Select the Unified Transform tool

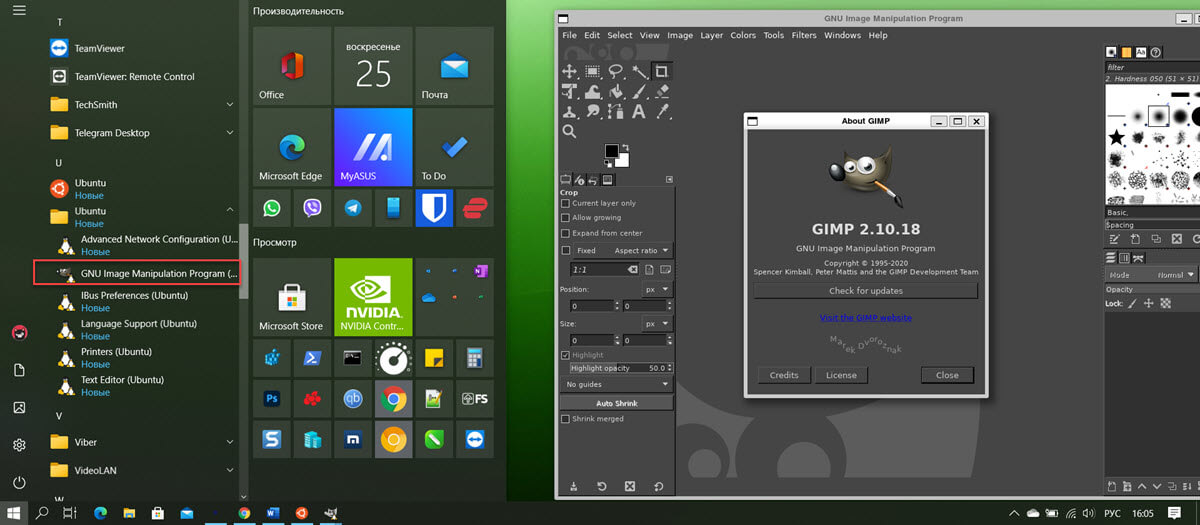click(569, 91)
